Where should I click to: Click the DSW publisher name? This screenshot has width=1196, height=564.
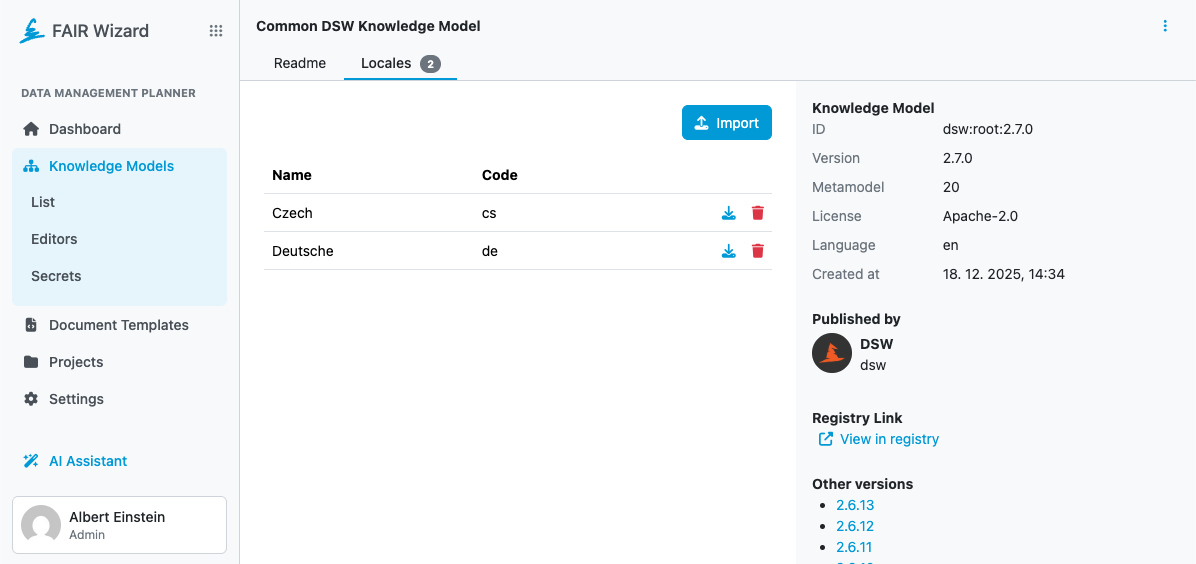click(876, 343)
